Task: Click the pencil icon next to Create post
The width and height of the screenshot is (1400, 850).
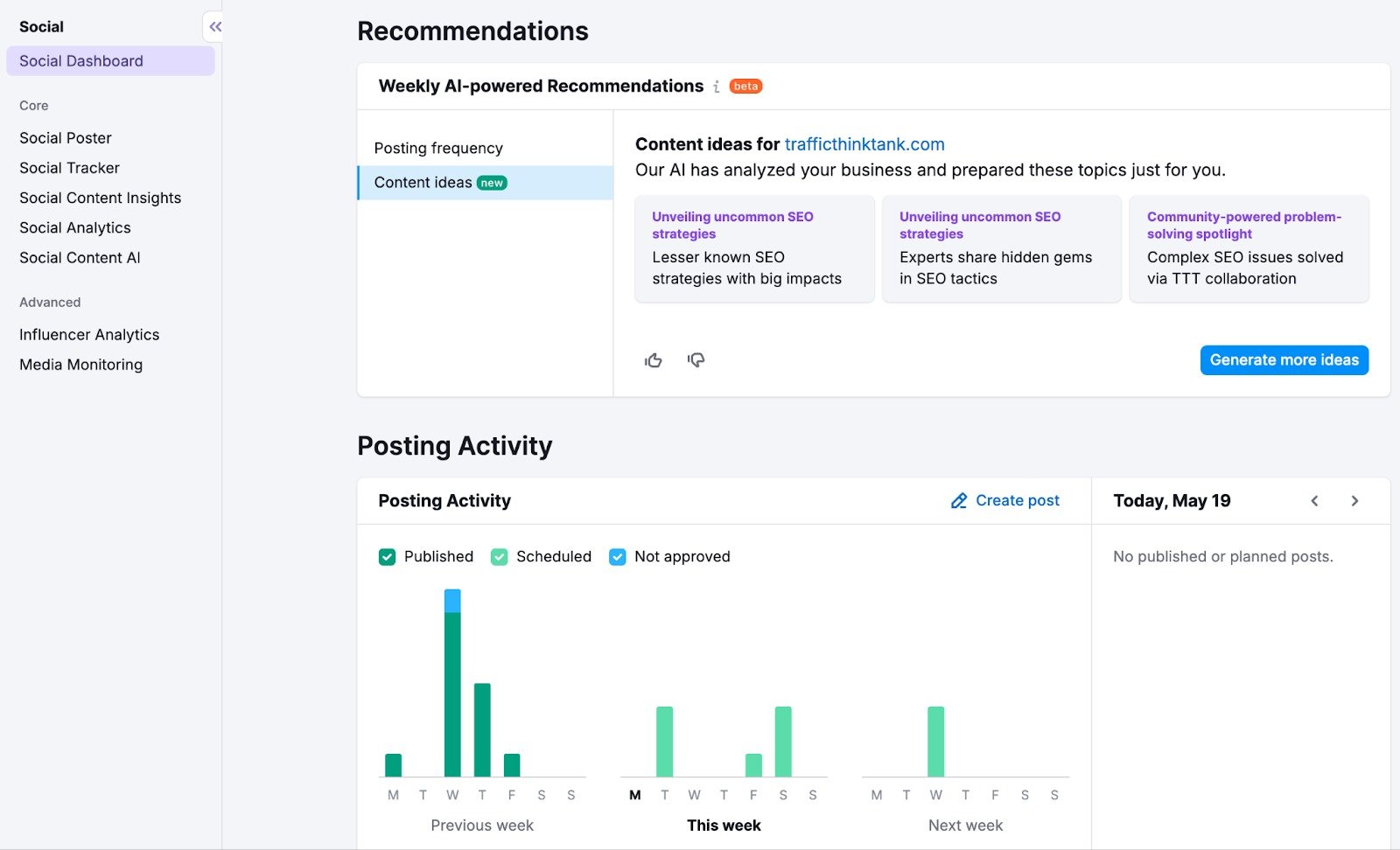Action: coord(959,501)
